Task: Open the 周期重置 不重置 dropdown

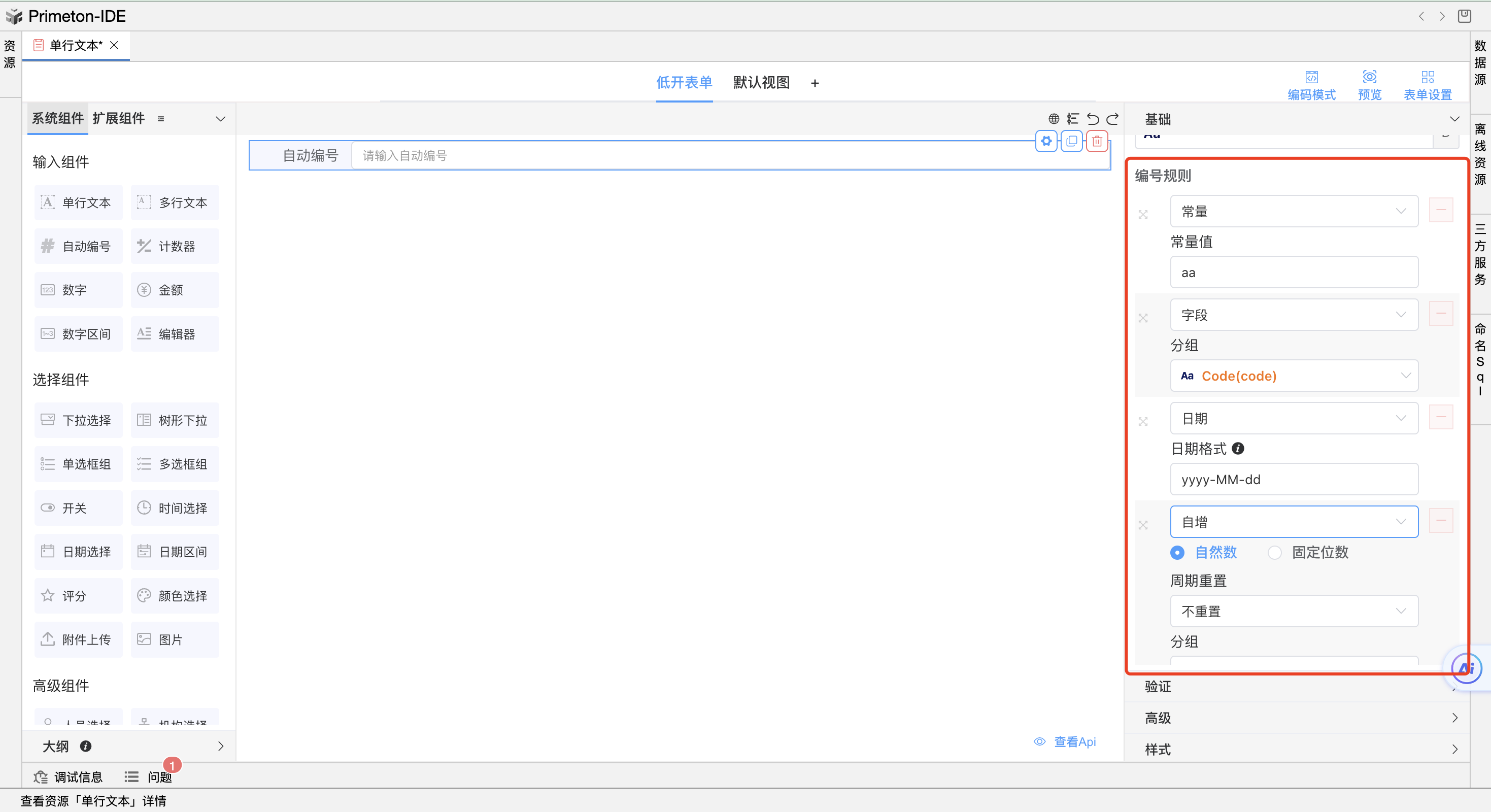Action: pyautogui.click(x=1294, y=611)
